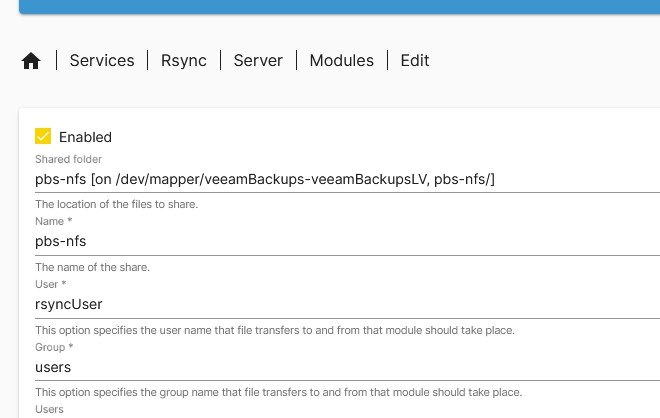The height and width of the screenshot is (418, 660).
Task: Navigate to Rsync breadcrumb
Action: [184, 61]
